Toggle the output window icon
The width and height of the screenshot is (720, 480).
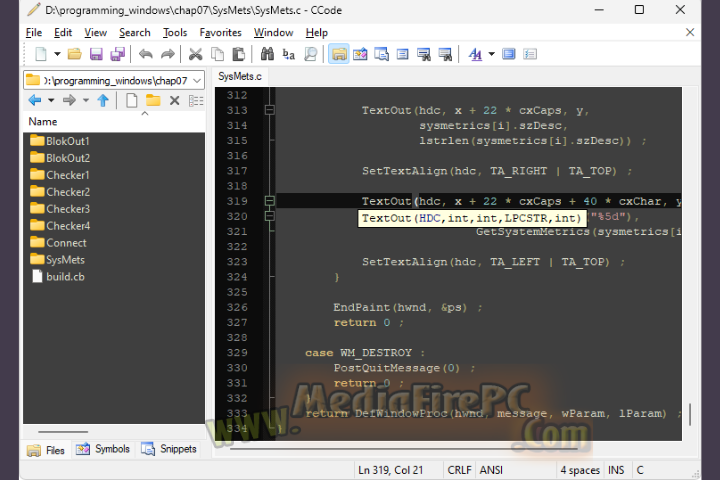[403, 54]
